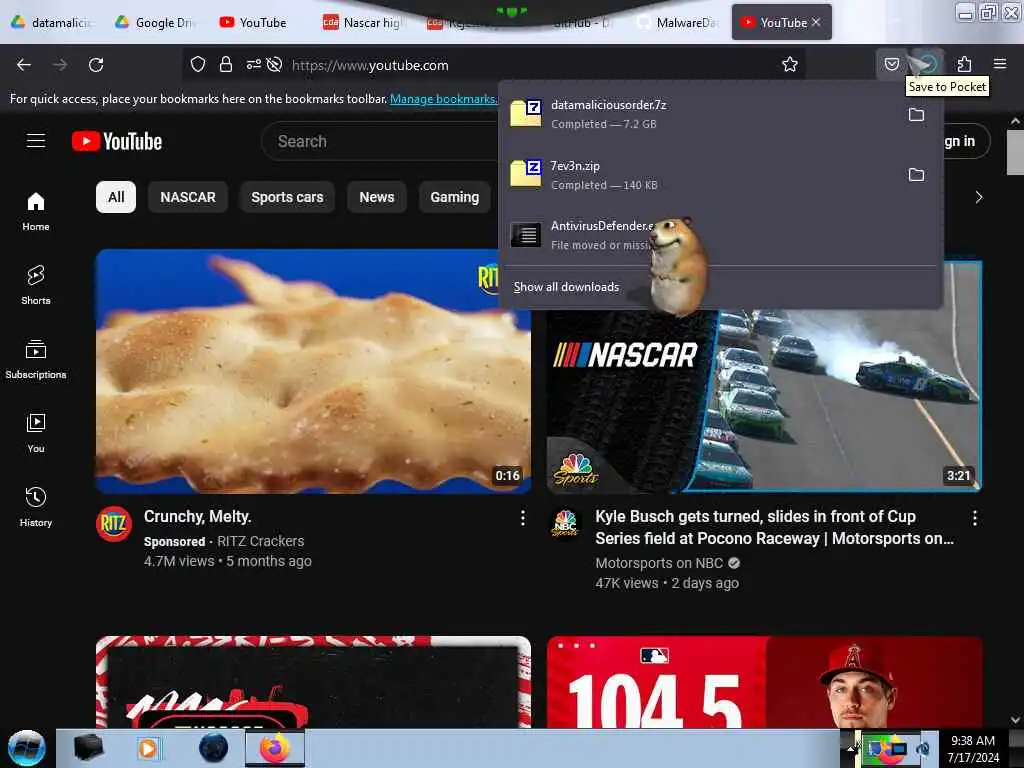Select the Sports cars filter chip

(x=287, y=197)
